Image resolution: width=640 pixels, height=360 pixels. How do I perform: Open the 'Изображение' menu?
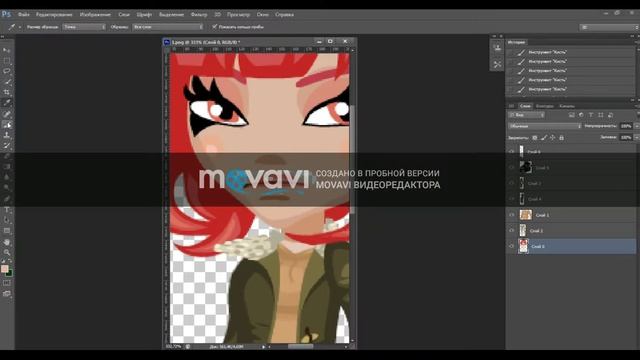click(x=95, y=14)
